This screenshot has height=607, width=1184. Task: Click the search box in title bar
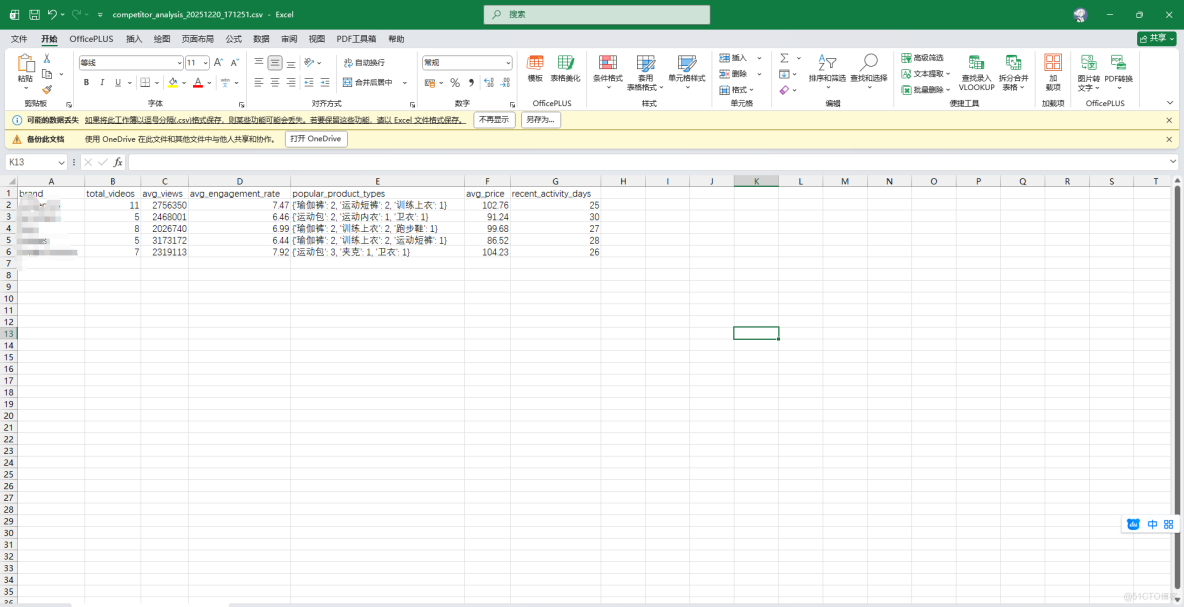pyautogui.click(x=597, y=15)
